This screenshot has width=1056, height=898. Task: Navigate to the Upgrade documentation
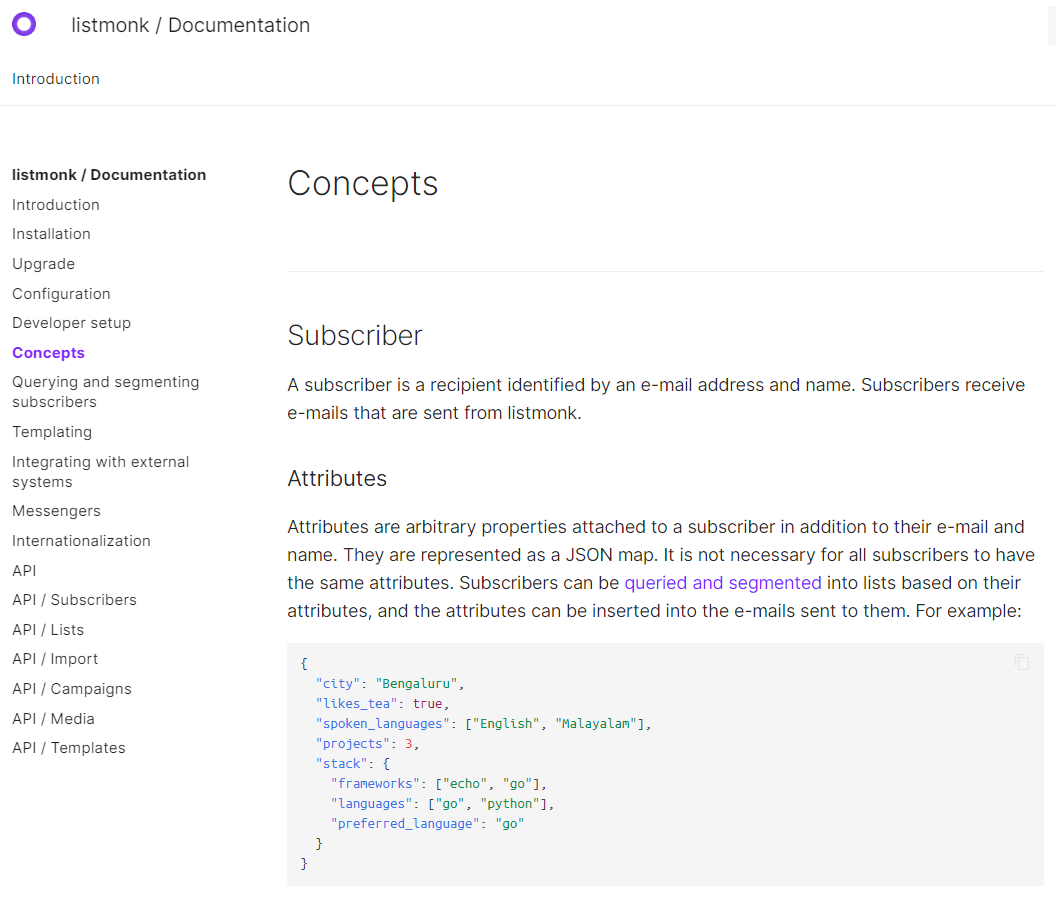pos(43,263)
